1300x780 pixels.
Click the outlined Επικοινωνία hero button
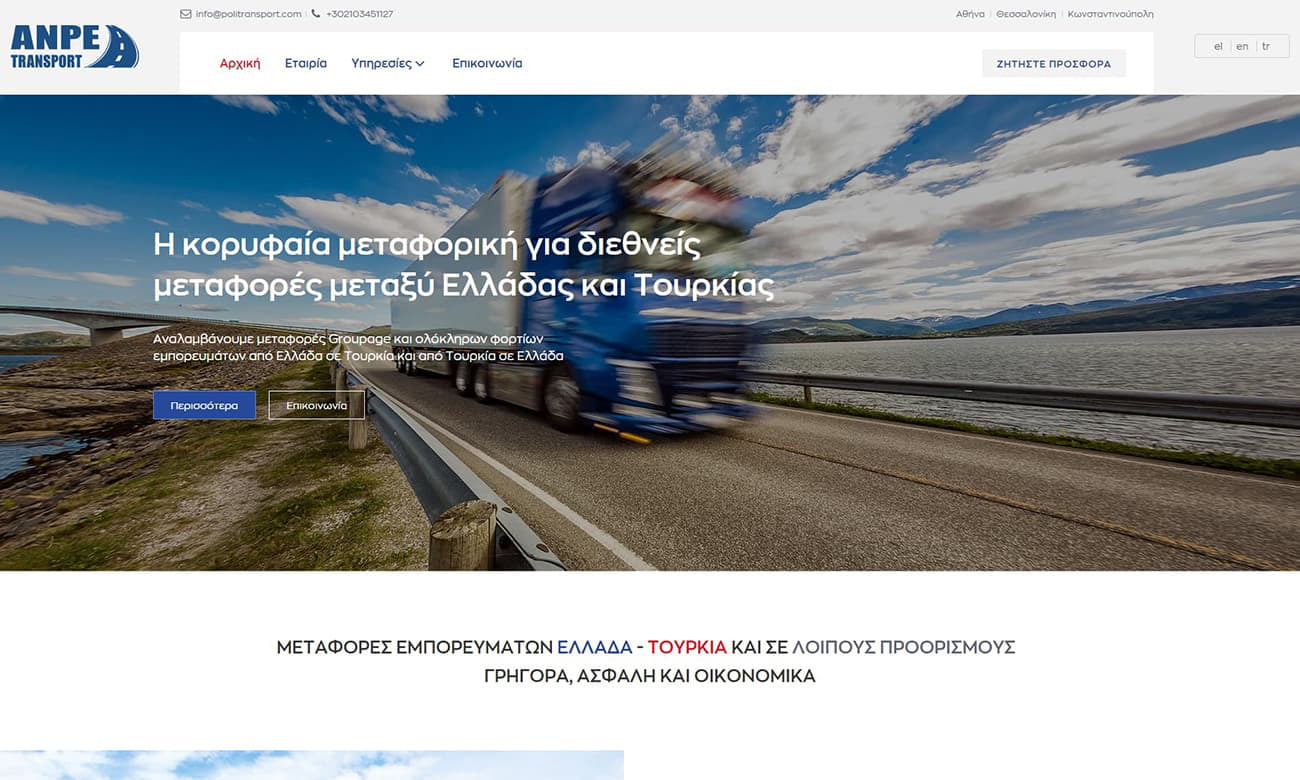[x=317, y=405]
